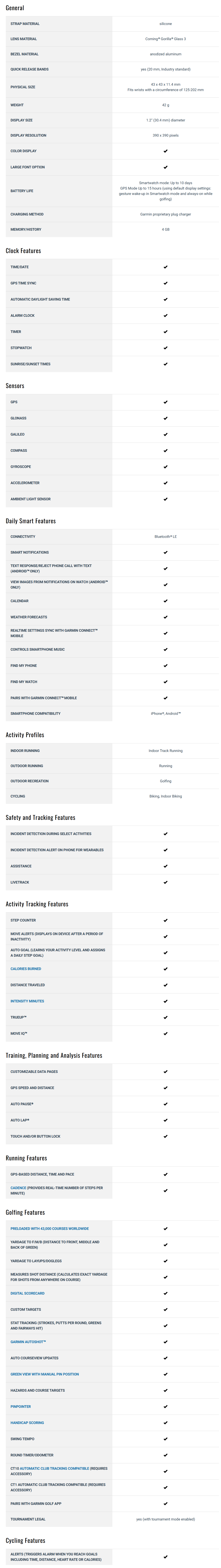Click the Cadence glossary link
The height and width of the screenshot is (1568, 221).
point(18,1188)
